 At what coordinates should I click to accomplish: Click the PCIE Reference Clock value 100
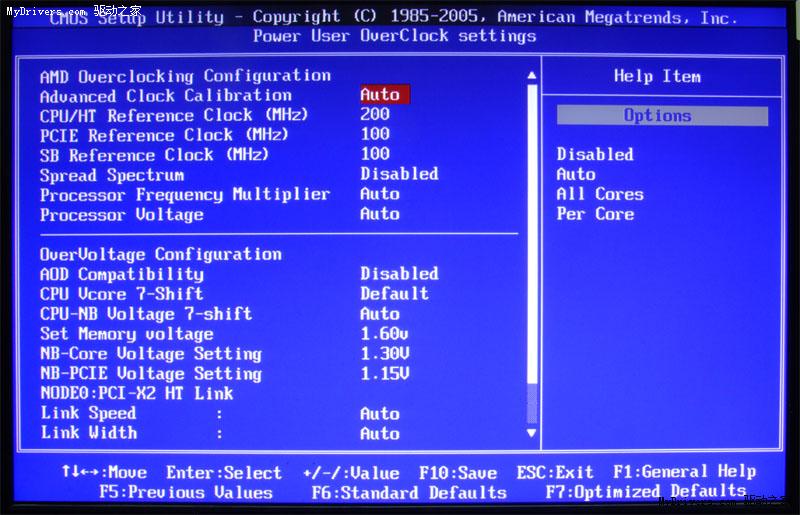point(375,134)
